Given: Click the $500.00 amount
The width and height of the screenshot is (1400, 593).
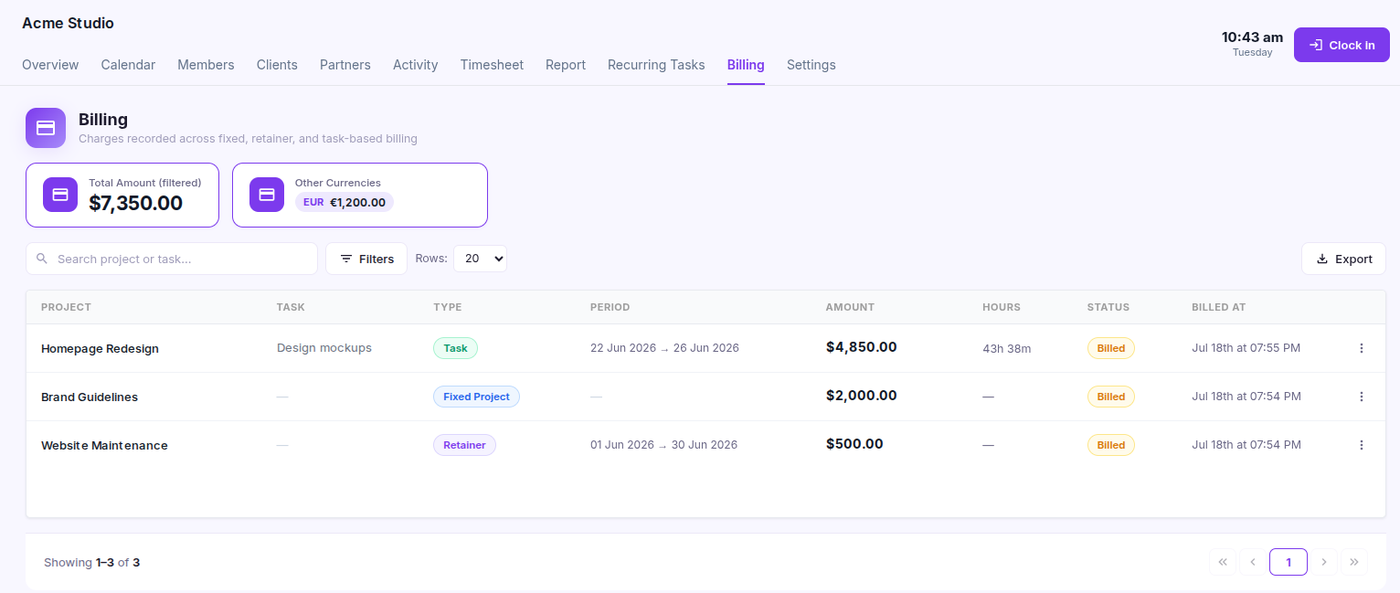Looking at the screenshot, I should coord(855,443).
